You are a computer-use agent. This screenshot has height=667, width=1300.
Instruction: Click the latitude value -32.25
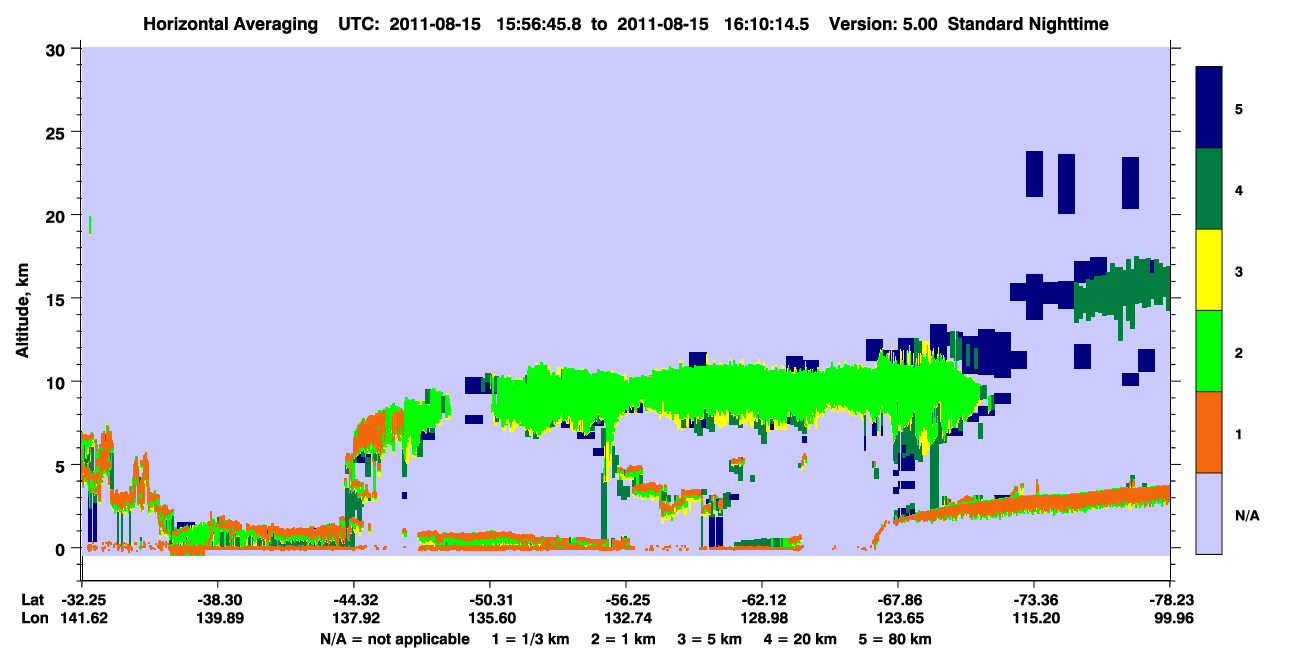81,600
